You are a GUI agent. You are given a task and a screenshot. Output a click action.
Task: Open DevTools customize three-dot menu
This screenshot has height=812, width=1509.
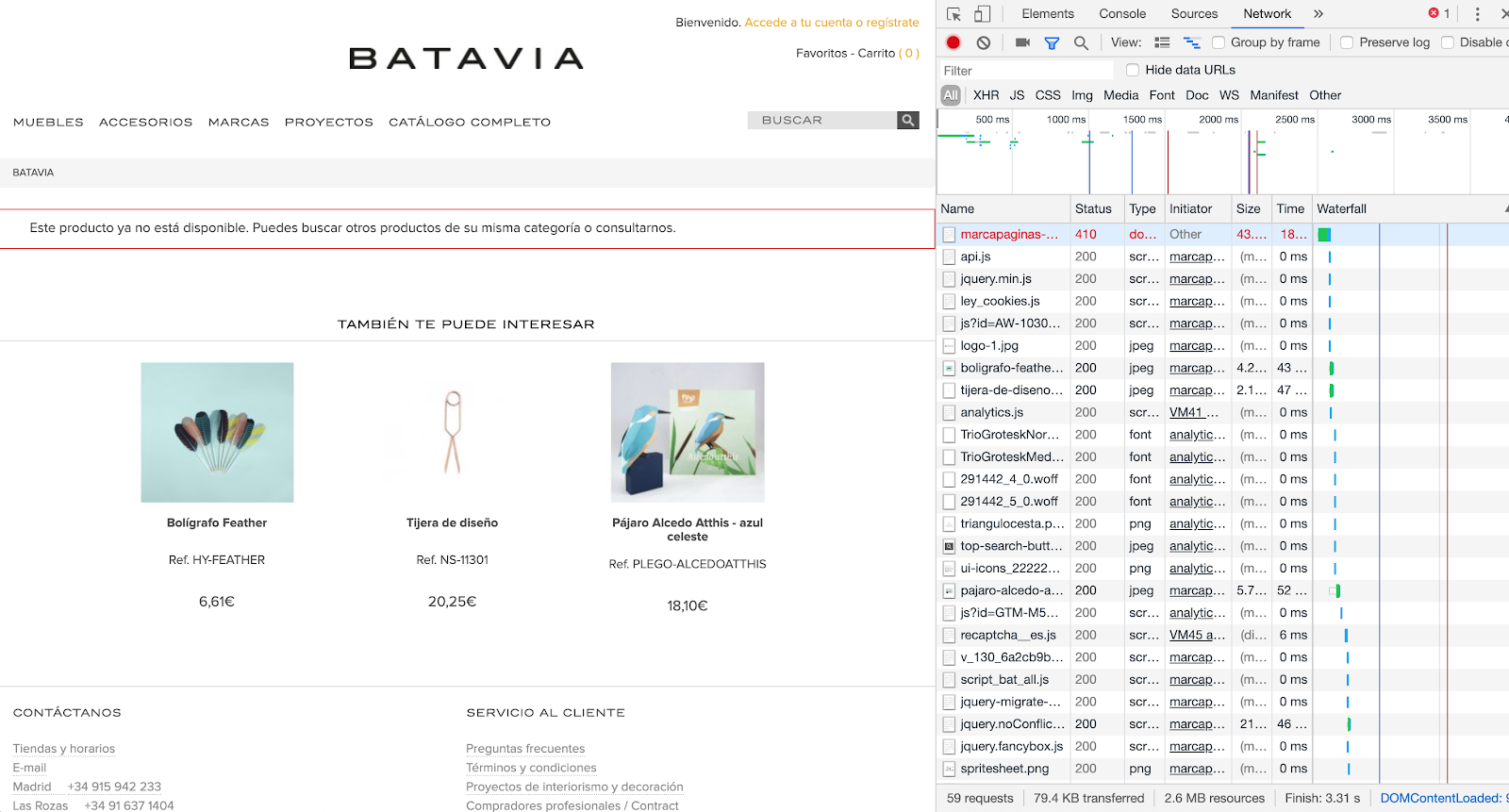coord(1478,14)
